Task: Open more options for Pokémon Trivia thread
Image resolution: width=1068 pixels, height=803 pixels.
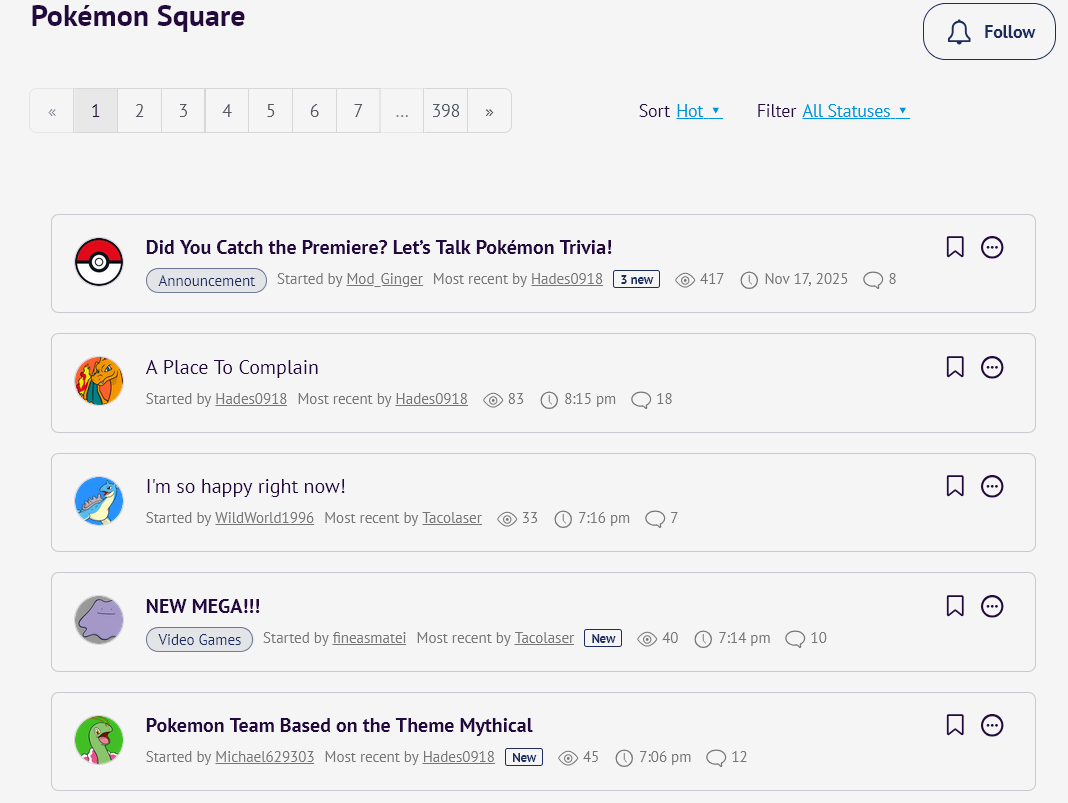Action: [992, 247]
